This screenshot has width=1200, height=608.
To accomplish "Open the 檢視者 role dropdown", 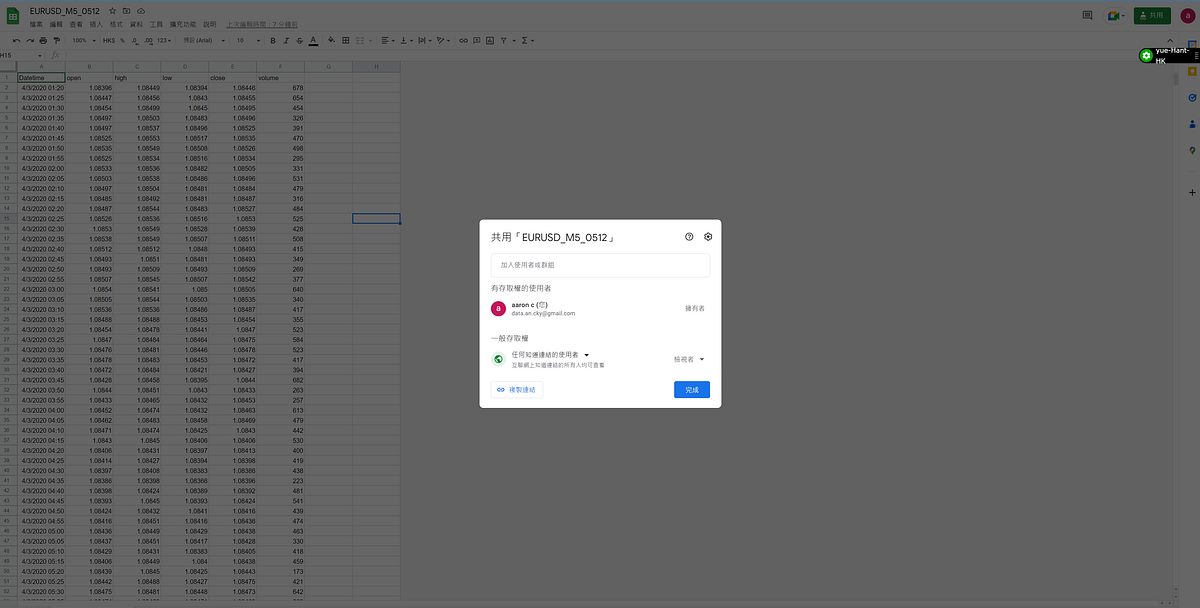I will pyautogui.click(x=689, y=358).
